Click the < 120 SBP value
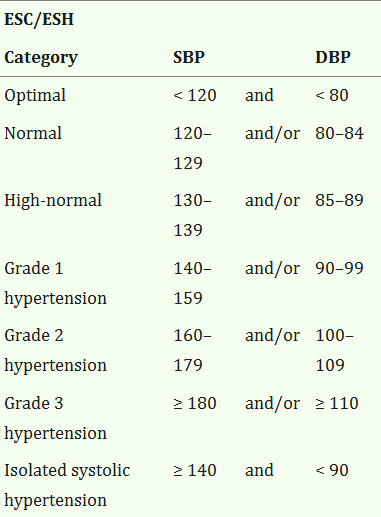381x517 pixels. coord(195,95)
